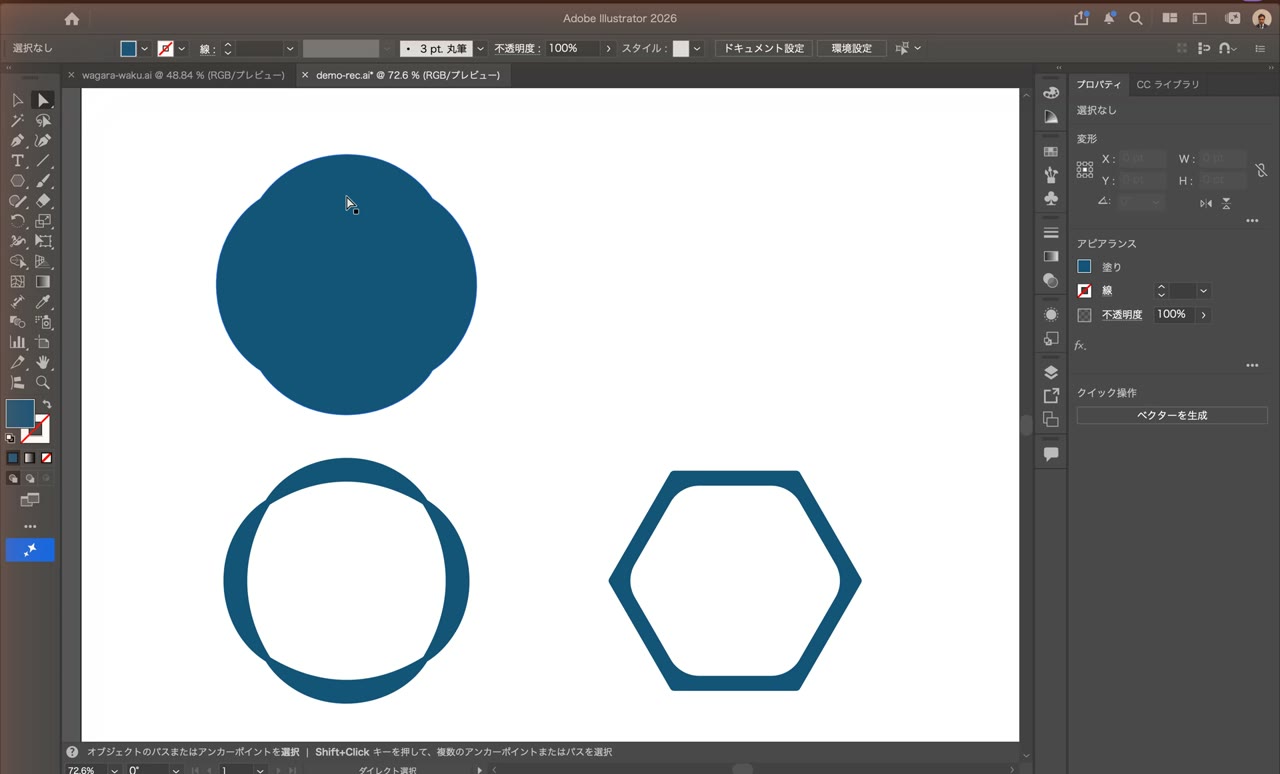Open the Gradient tool in toolbar
Viewport: 1280px width, 774px height.
pos(43,282)
